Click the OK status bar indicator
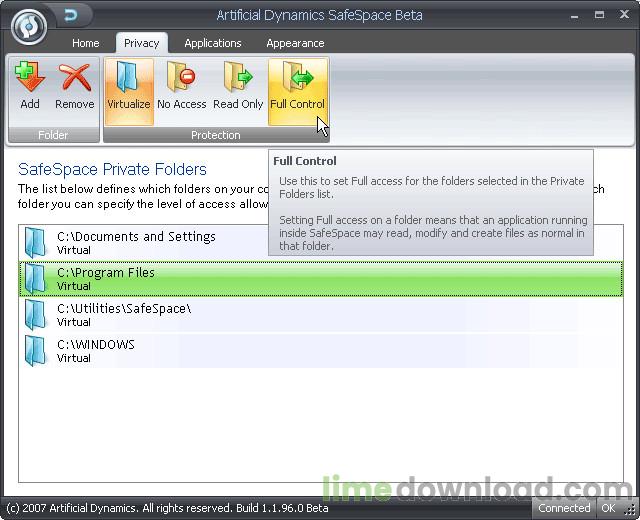Viewport: 640px width, 520px height. tap(608, 508)
